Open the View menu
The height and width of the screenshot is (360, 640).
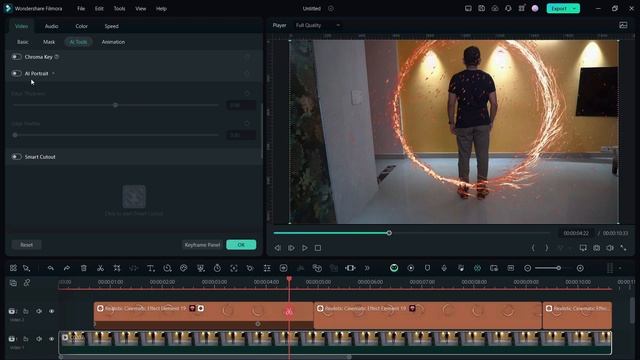[x=140, y=9]
